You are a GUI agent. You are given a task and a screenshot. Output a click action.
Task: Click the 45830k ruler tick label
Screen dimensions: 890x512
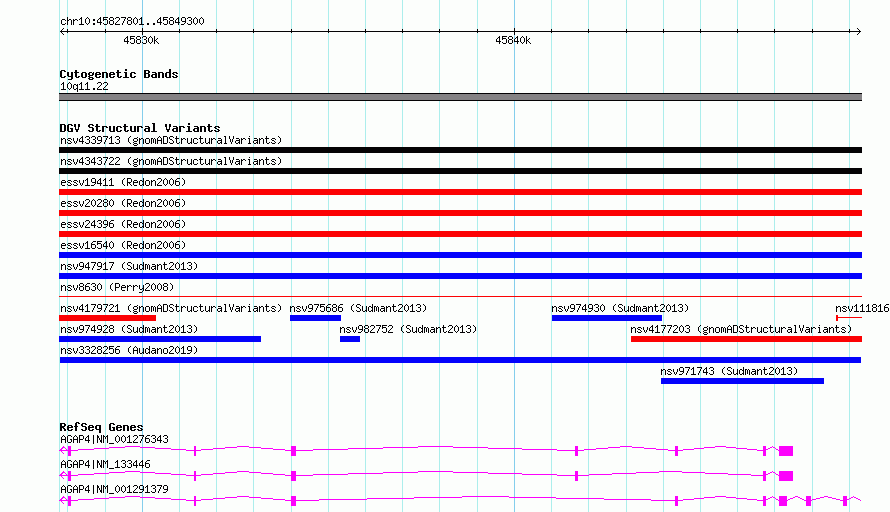click(x=141, y=40)
